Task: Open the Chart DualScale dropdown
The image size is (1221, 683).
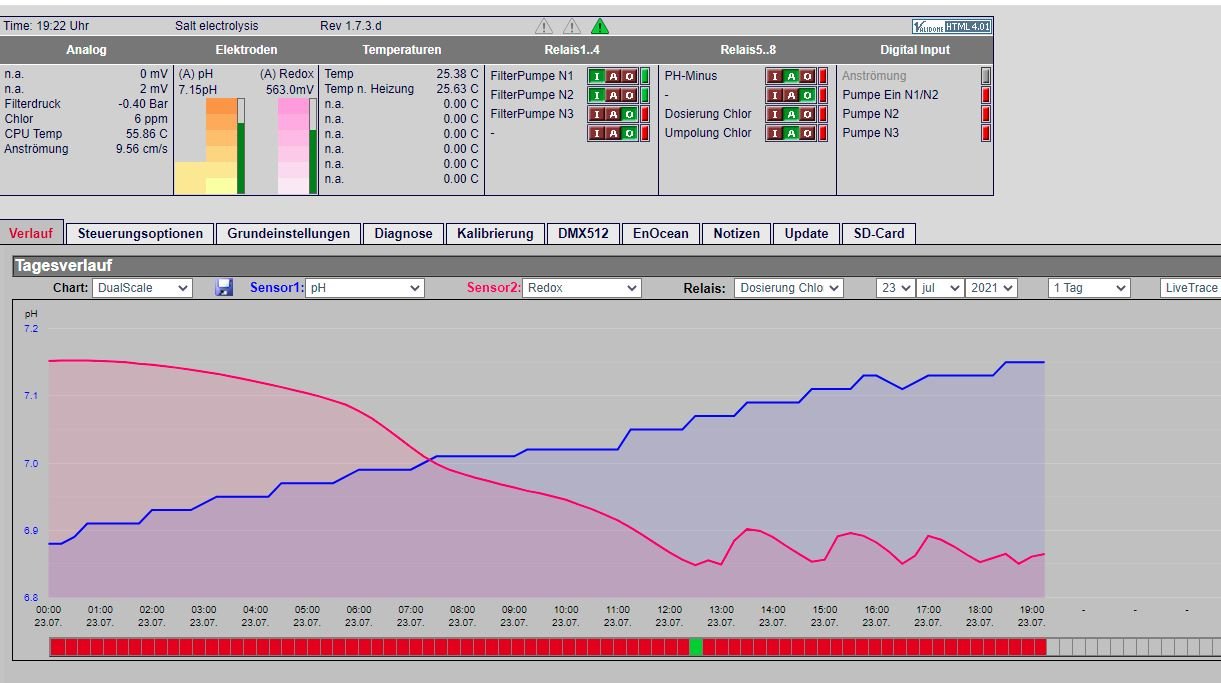Action: [142, 288]
